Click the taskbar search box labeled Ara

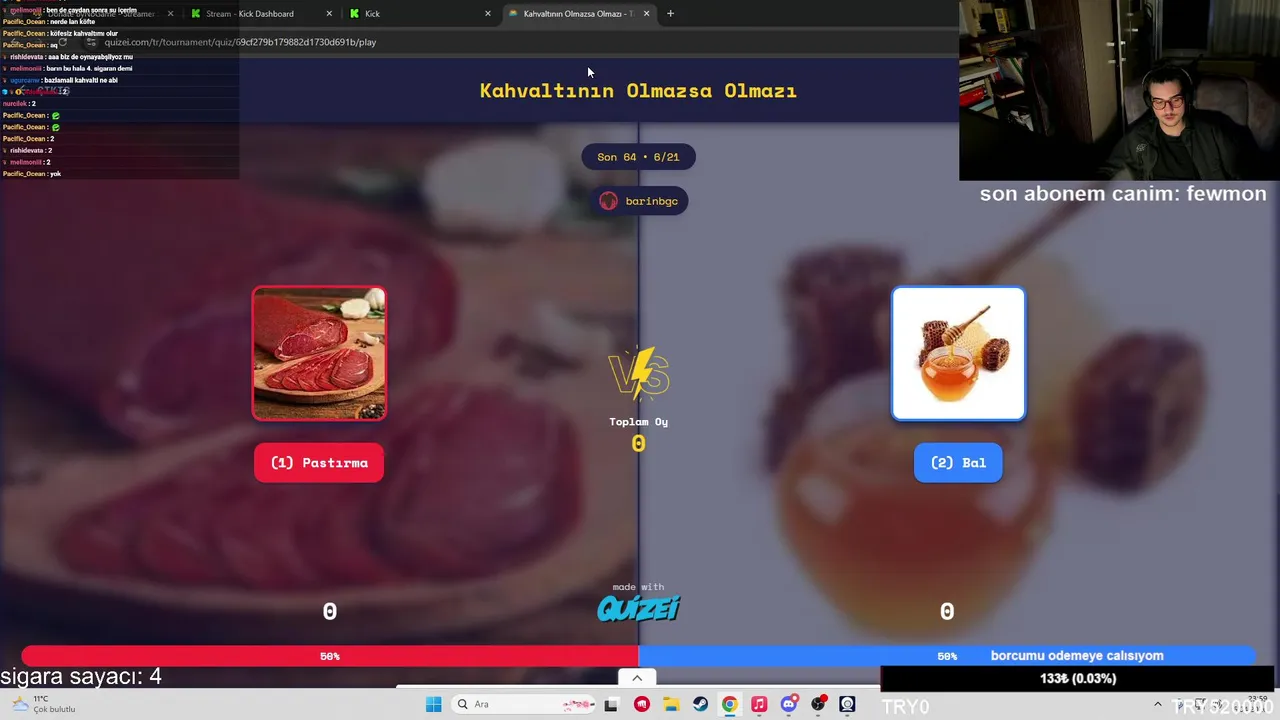pos(525,704)
